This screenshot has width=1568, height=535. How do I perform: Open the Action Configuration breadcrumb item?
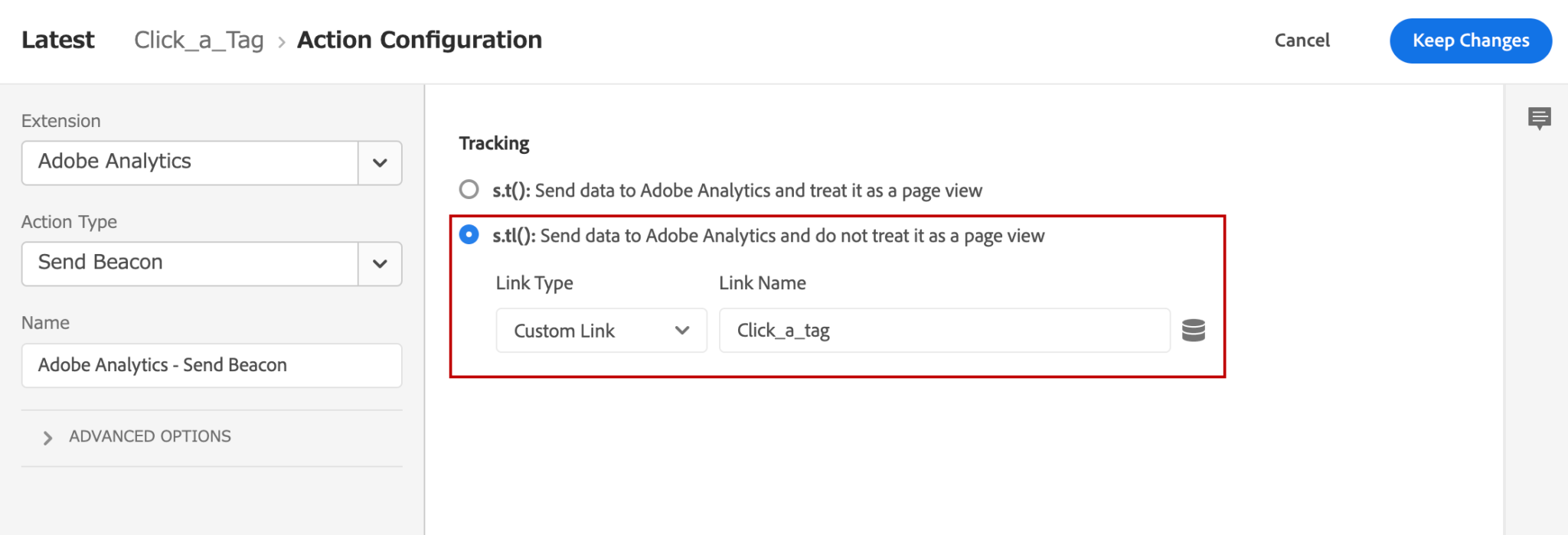coord(420,40)
